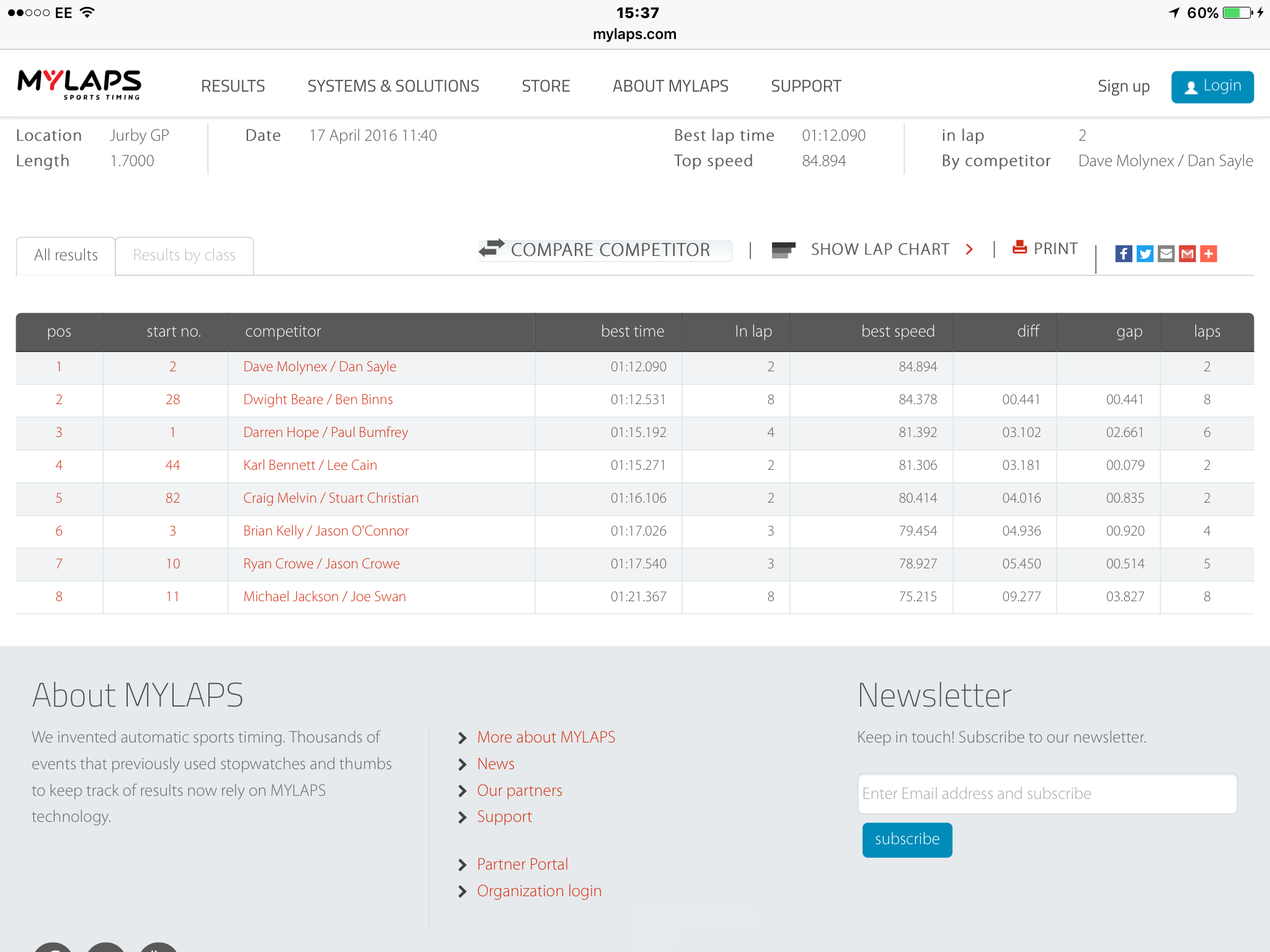Share results by grey email envelope icon
The height and width of the screenshot is (952, 1270).
[x=1166, y=253]
